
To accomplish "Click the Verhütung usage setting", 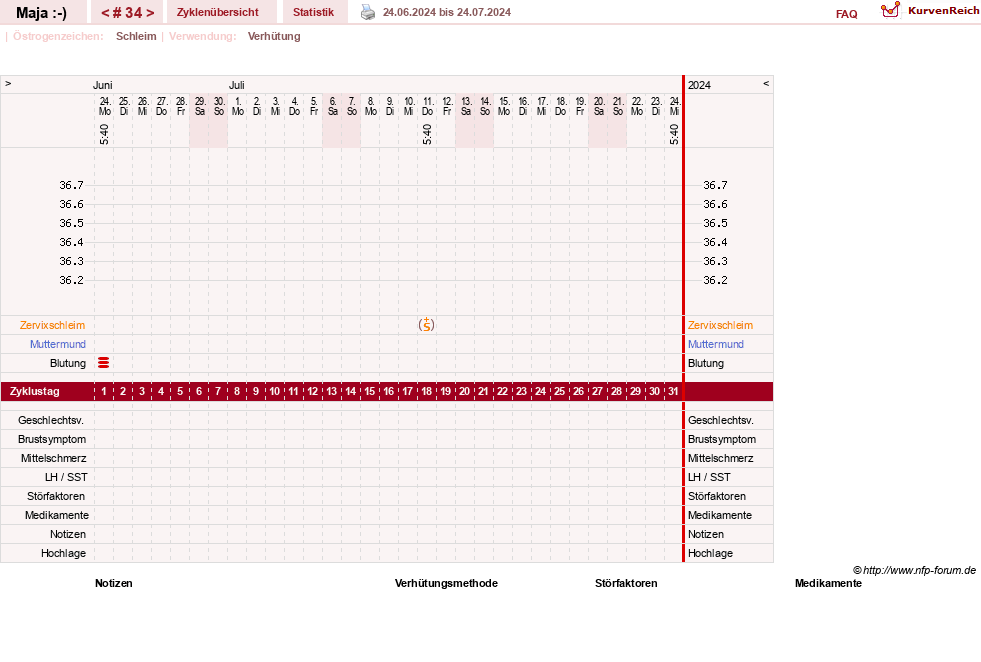I will [274, 36].
